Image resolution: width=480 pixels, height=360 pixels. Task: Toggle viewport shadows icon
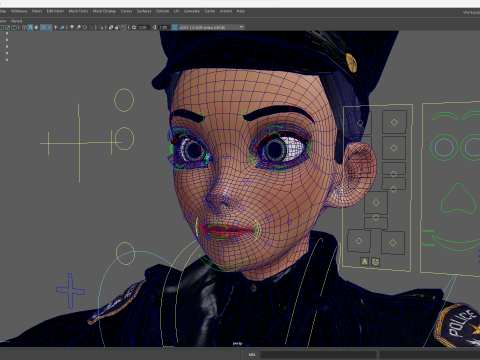point(62,27)
